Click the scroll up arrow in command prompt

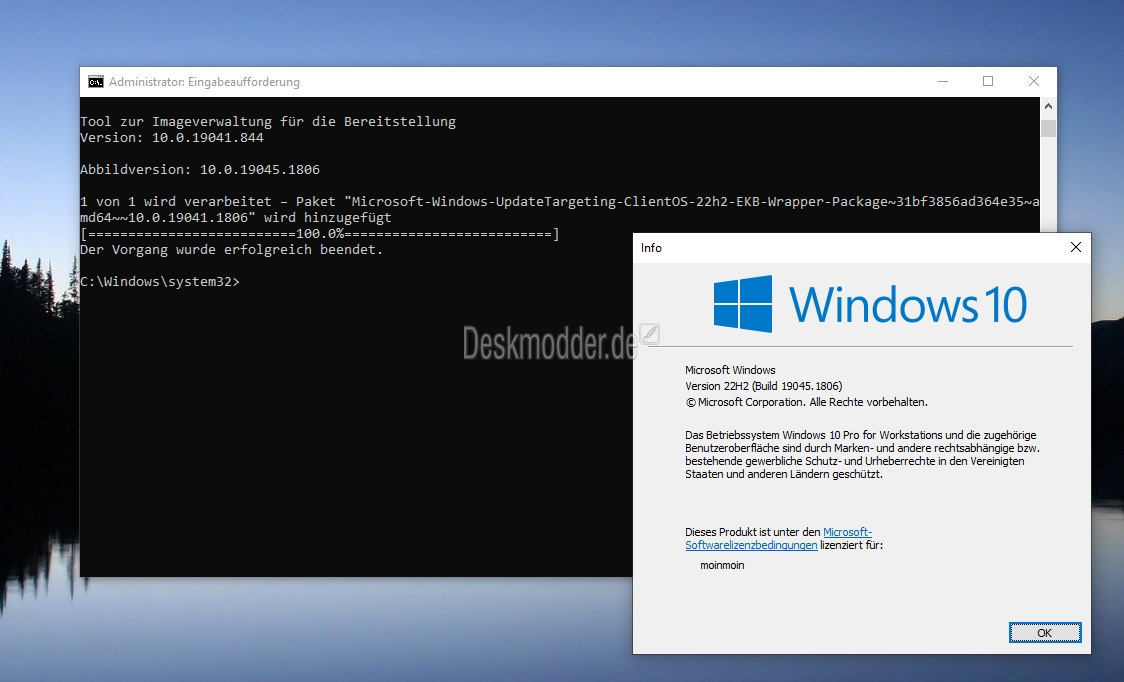tap(1048, 106)
